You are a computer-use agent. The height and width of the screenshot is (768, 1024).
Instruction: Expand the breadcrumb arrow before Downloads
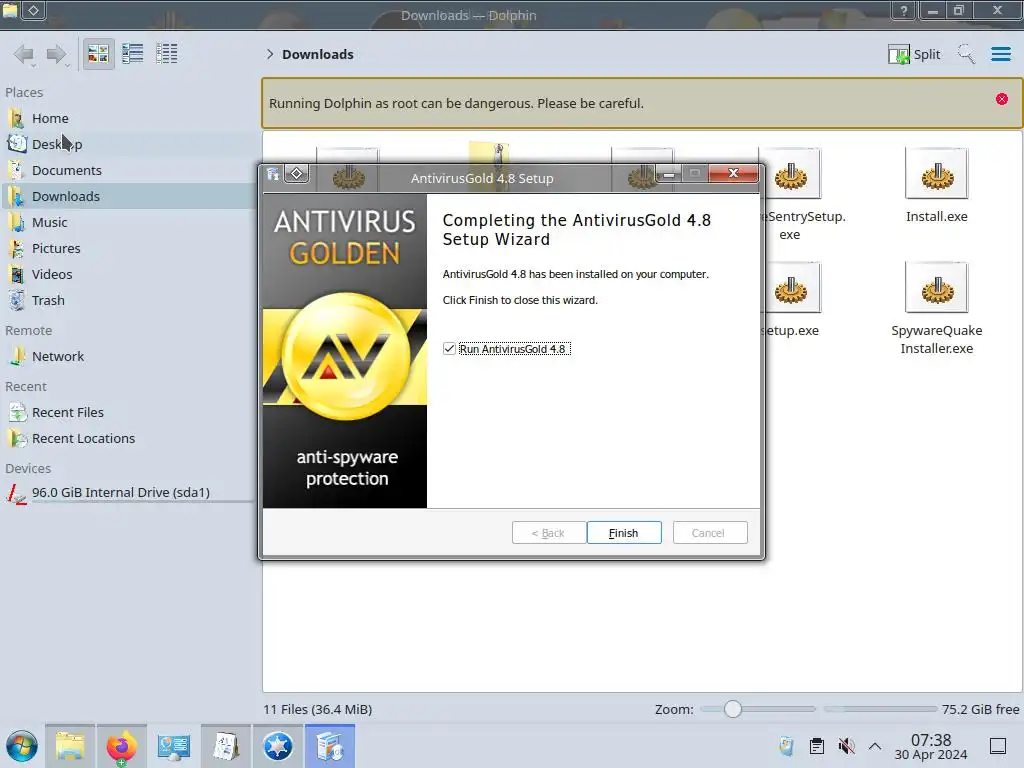pyautogui.click(x=270, y=54)
